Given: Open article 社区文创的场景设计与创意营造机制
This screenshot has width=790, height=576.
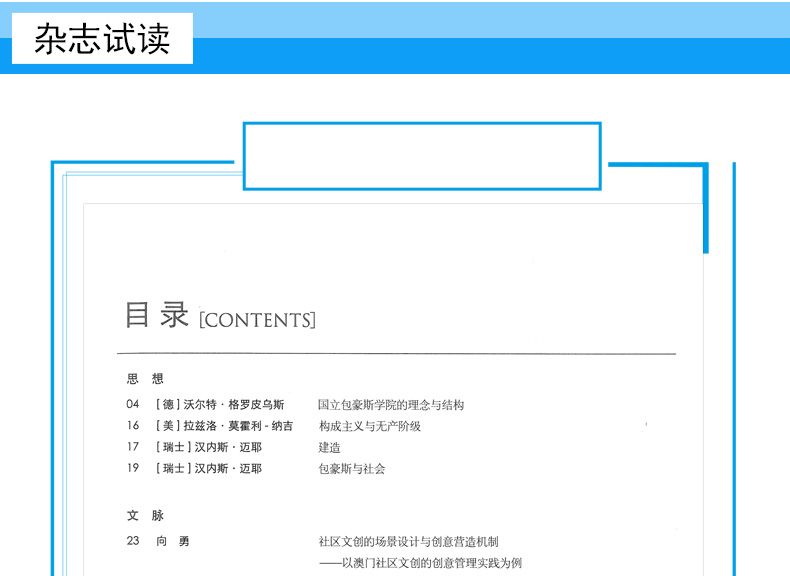Looking at the screenshot, I should [408, 541].
